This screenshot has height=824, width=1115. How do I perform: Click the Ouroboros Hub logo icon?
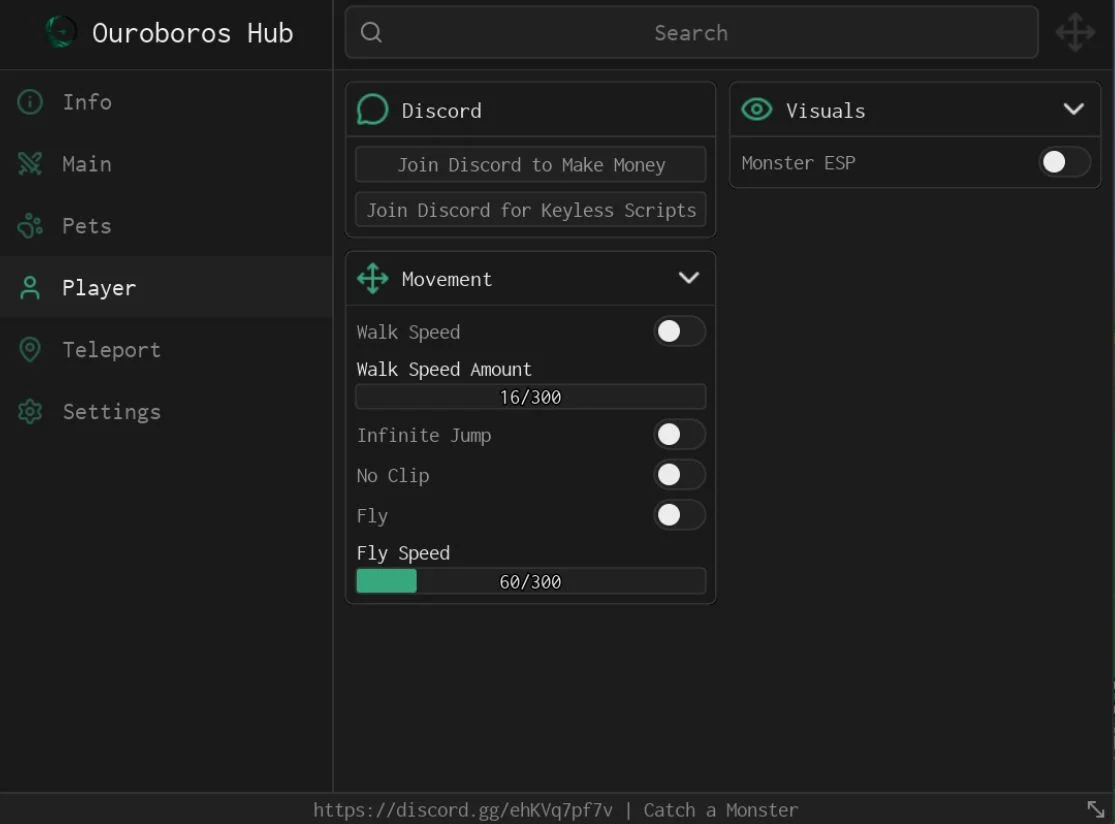click(61, 33)
